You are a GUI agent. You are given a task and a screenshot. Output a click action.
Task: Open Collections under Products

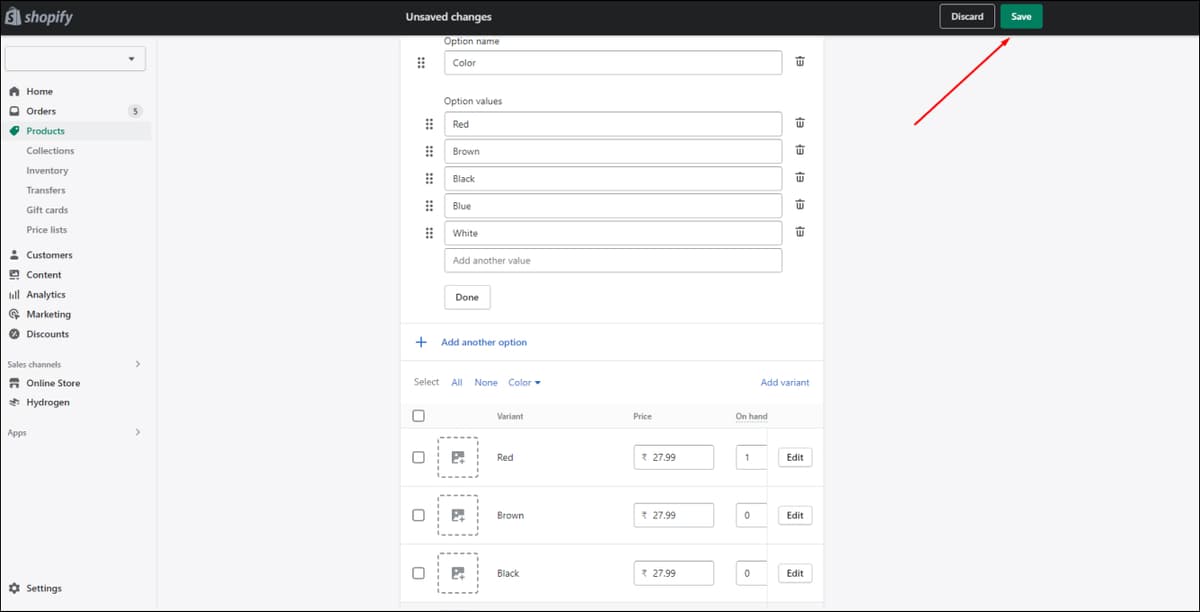pos(50,151)
